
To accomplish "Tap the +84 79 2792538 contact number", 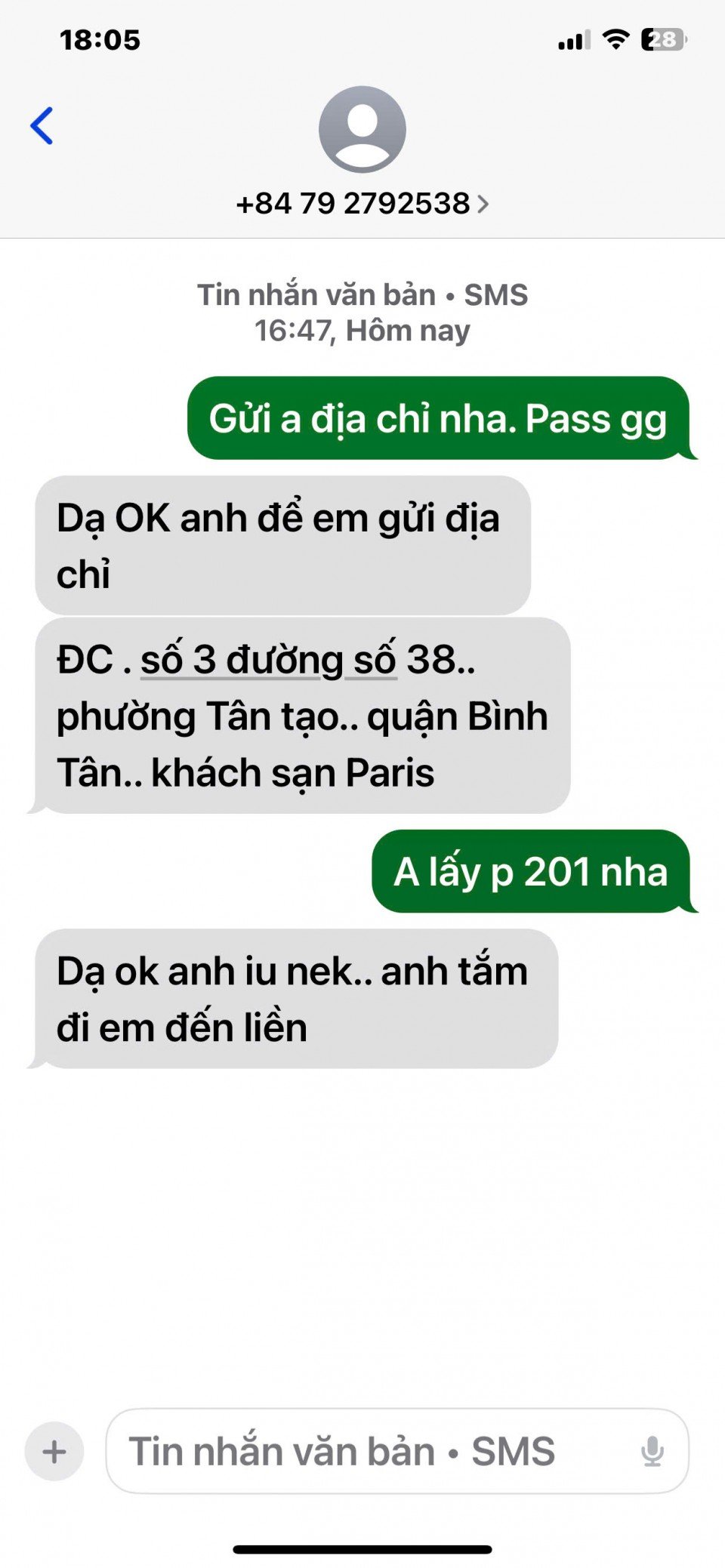I will [x=353, y=204].
